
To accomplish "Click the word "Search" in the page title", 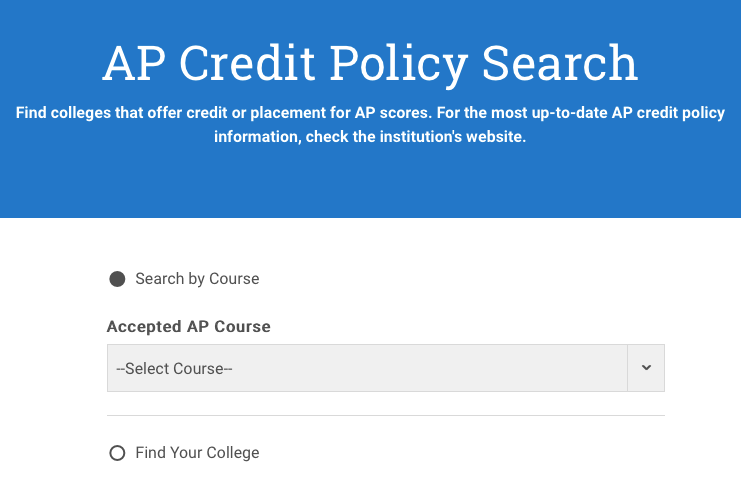I will coord(560,64).
